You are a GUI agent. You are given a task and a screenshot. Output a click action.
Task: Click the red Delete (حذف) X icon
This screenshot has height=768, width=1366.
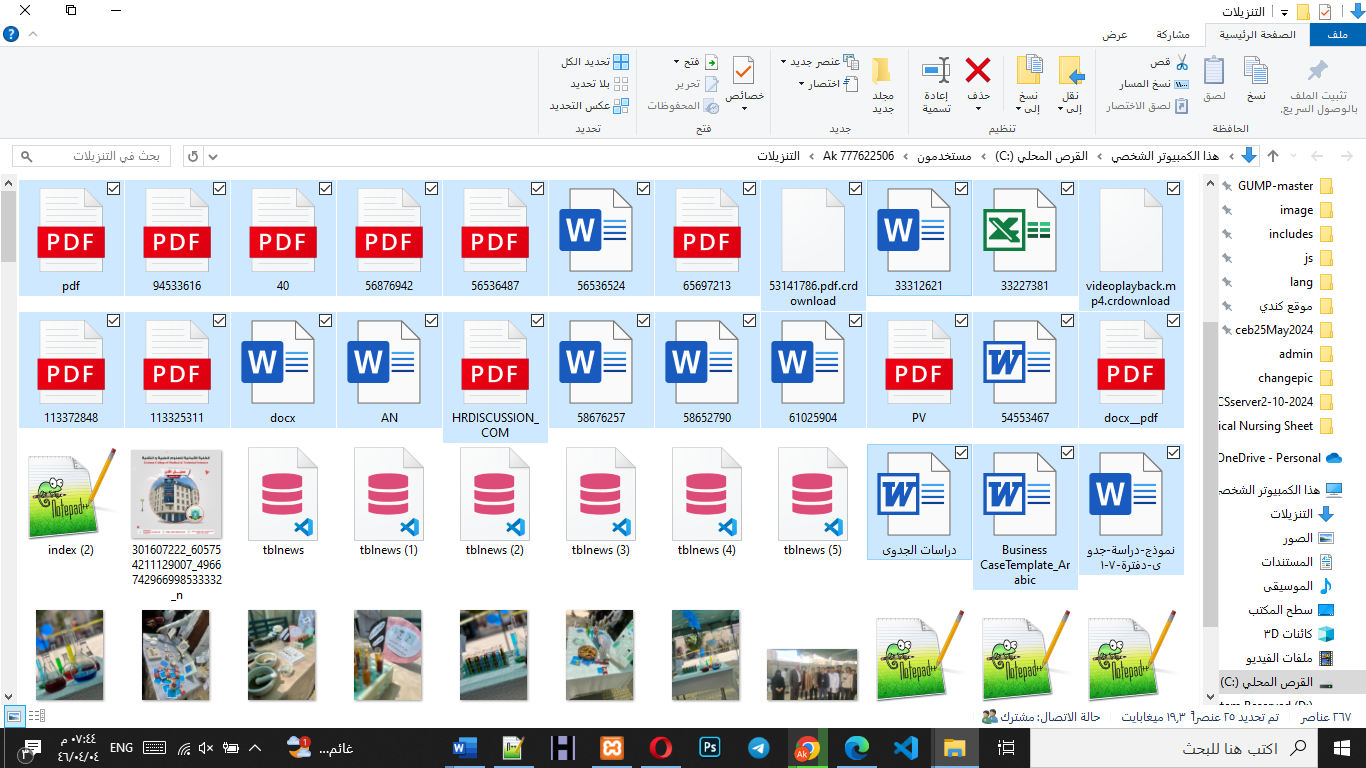[x=978, y=70]
